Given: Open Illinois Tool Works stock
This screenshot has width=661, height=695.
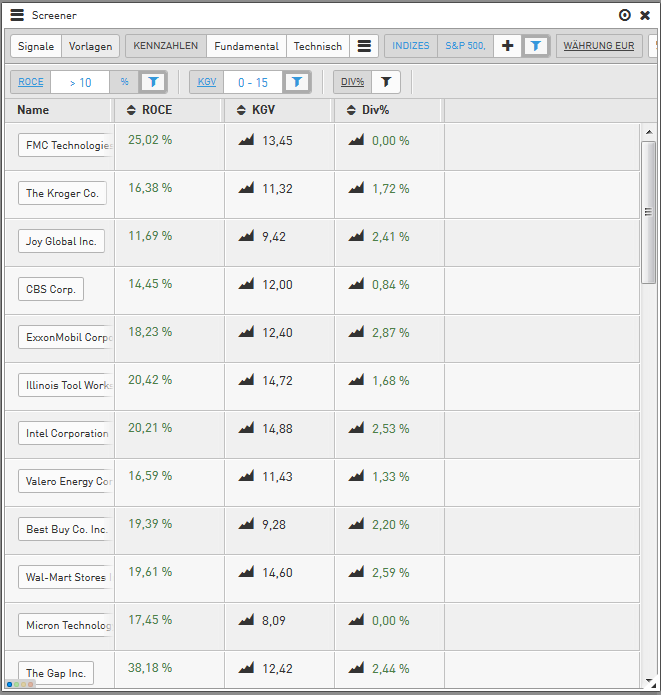Looking at the screenshot, I should [x=66, y=385].
